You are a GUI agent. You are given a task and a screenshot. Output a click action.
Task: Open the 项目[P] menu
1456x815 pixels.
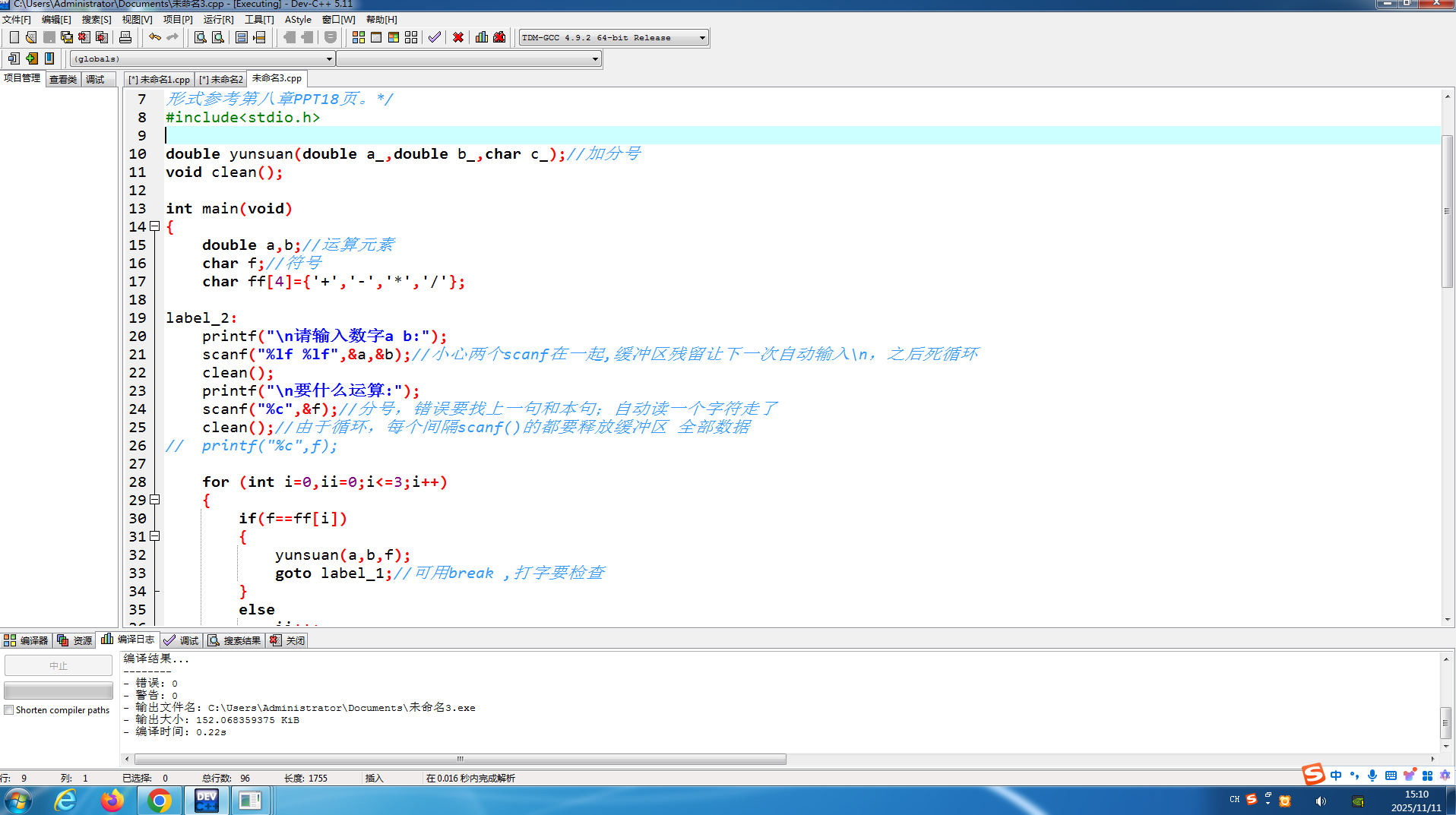click(178, 20)
